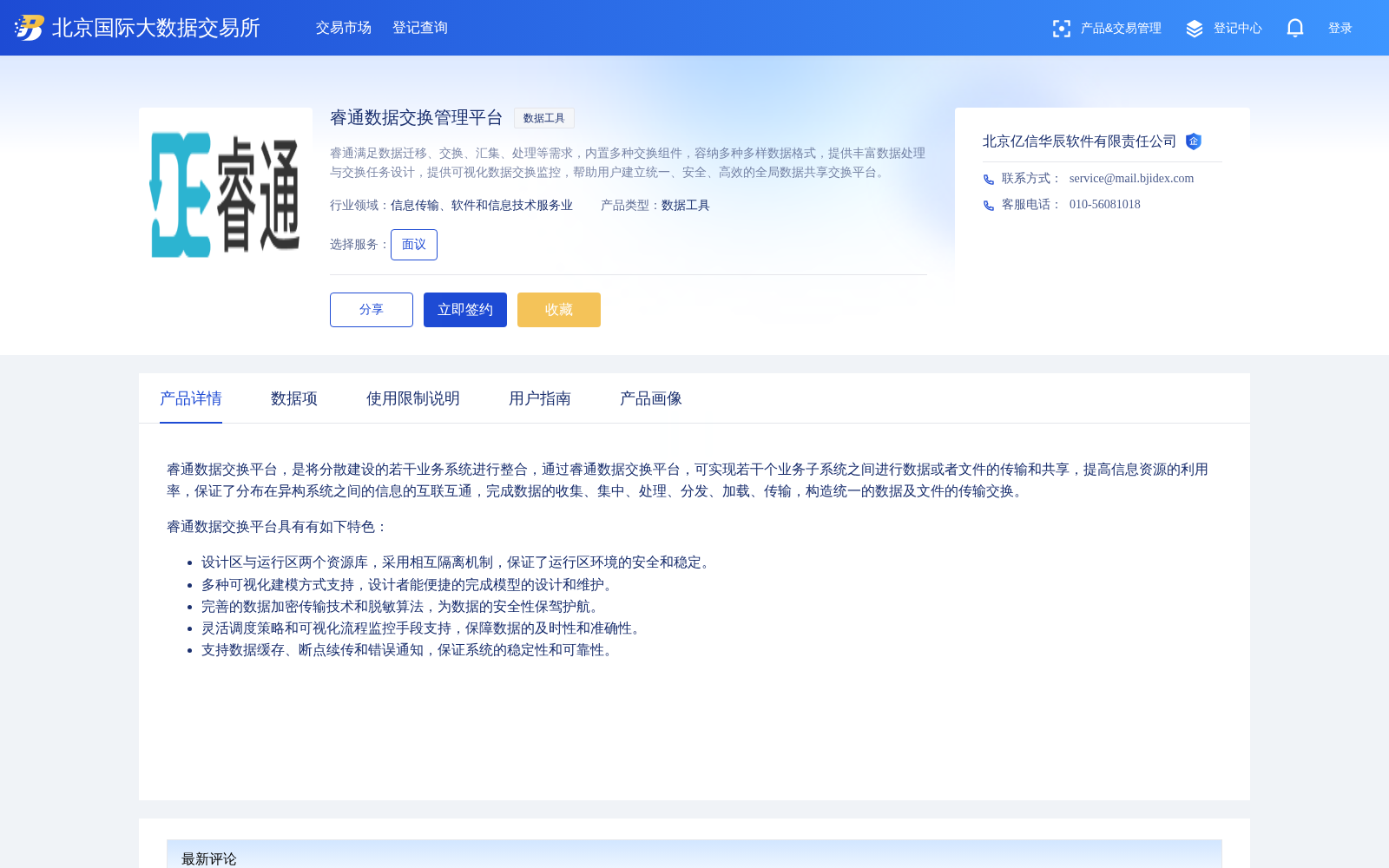Open the 睿通 product logo image

coord(226,194)
